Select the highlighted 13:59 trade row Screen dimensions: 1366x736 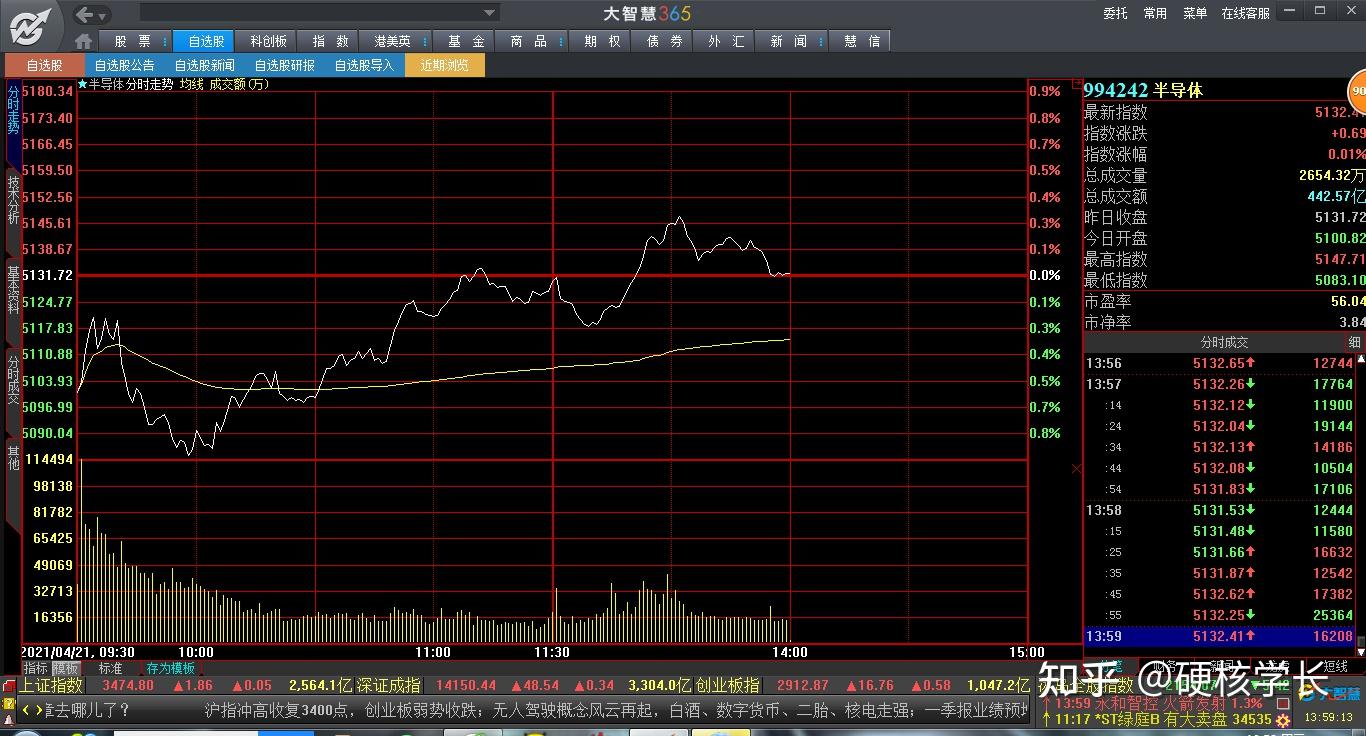click(1215, 636)
